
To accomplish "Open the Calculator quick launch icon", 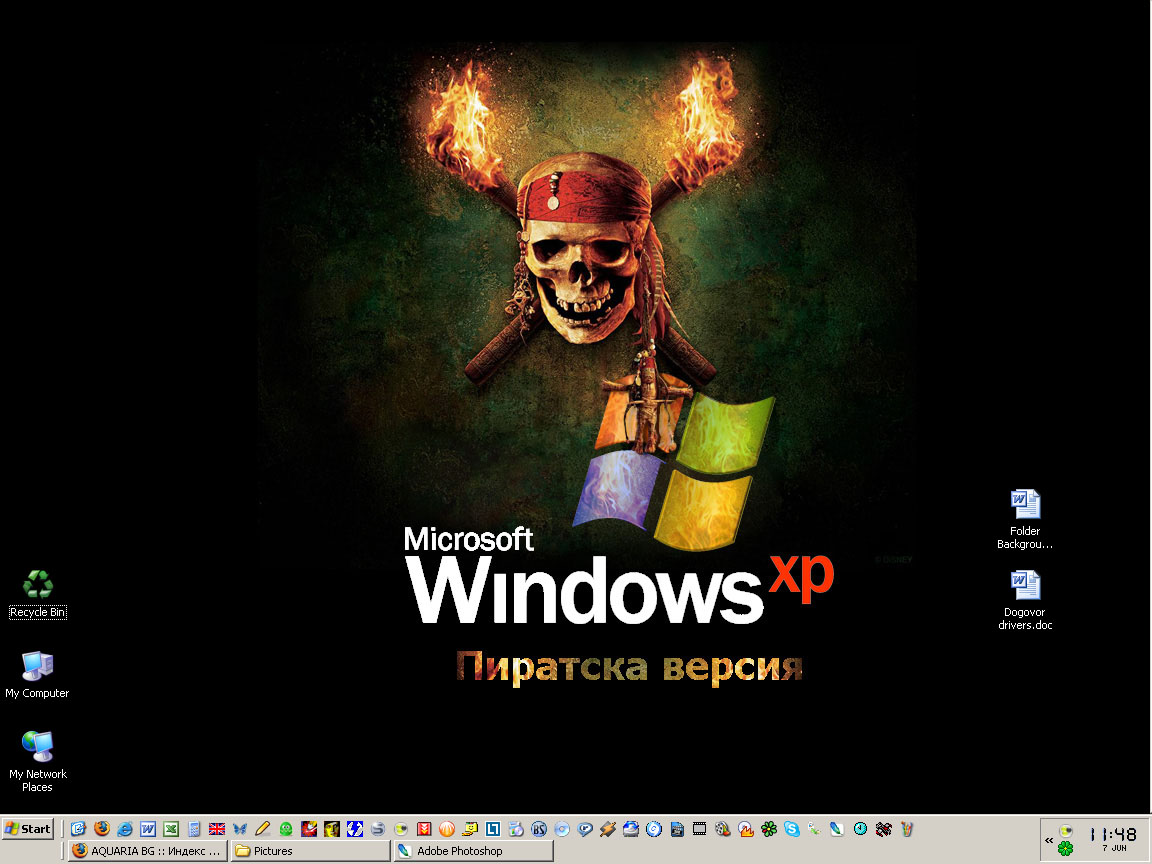I will tap(194, 829).
